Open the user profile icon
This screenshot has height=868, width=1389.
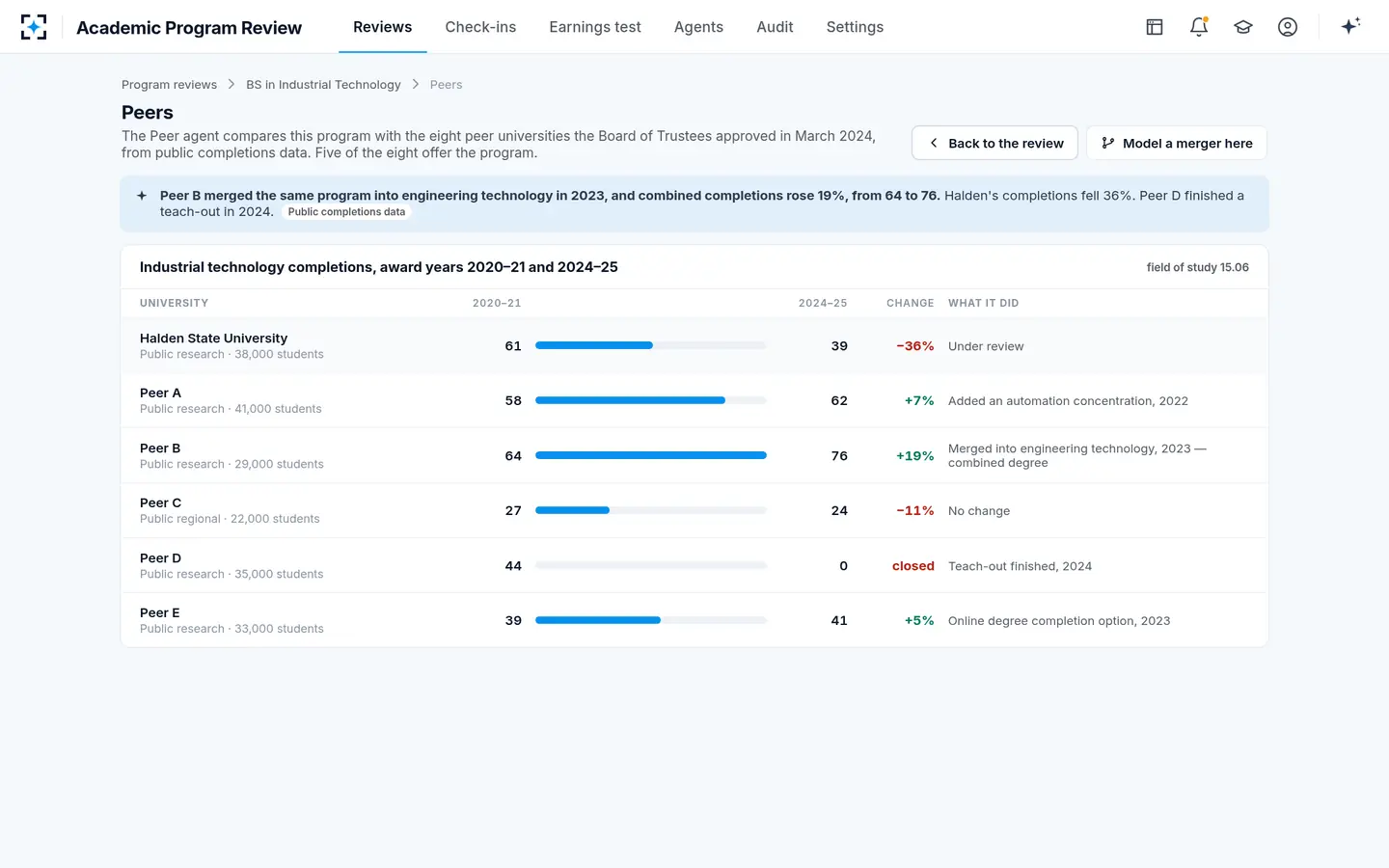(1288, 27)
